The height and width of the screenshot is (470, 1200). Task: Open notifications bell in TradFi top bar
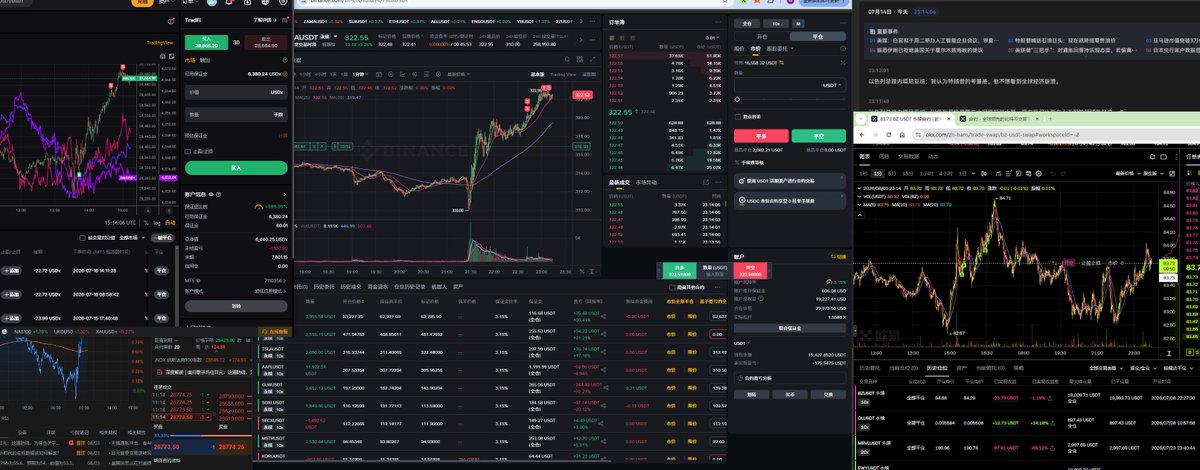click(x=229, y=3)
